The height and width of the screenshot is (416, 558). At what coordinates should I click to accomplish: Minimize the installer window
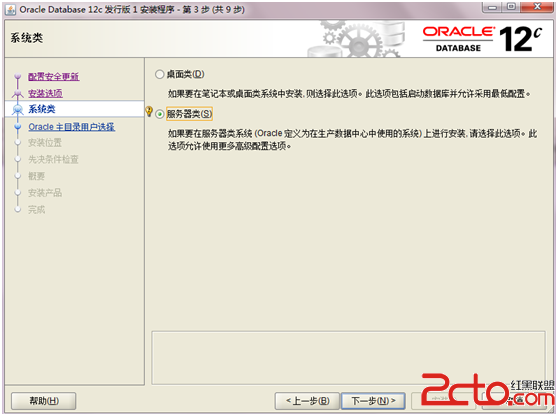tap(492, 7)
